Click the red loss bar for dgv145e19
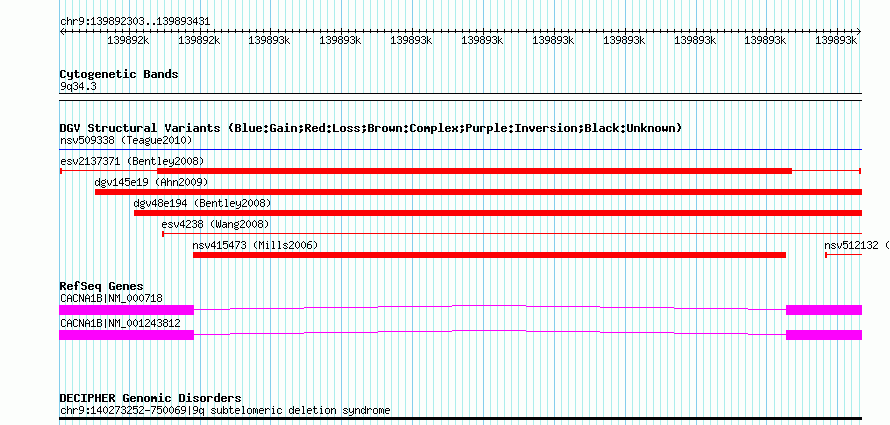 tap(478, 192)
